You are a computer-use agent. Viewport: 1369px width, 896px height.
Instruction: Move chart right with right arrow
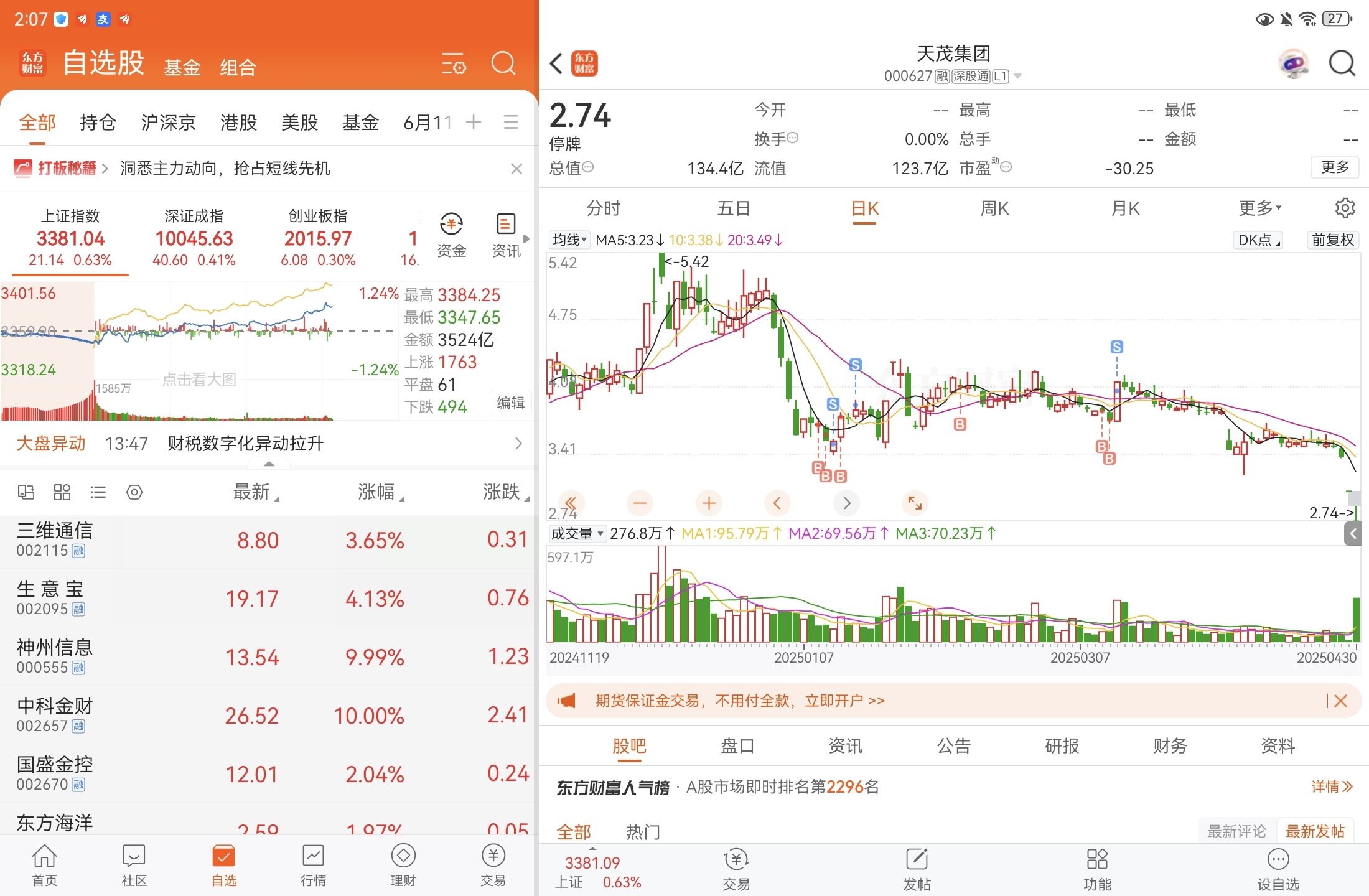point(846,503)
